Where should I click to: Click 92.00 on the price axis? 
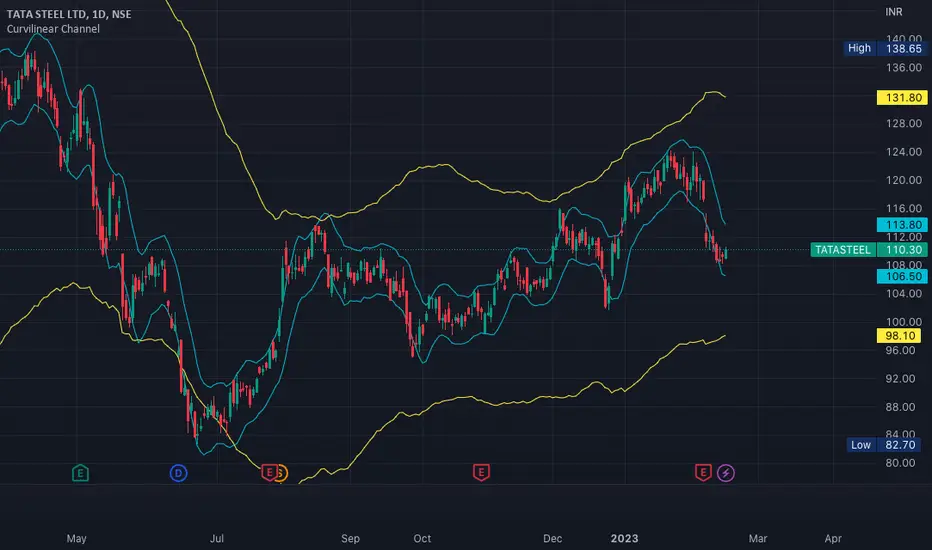point(901,379)
